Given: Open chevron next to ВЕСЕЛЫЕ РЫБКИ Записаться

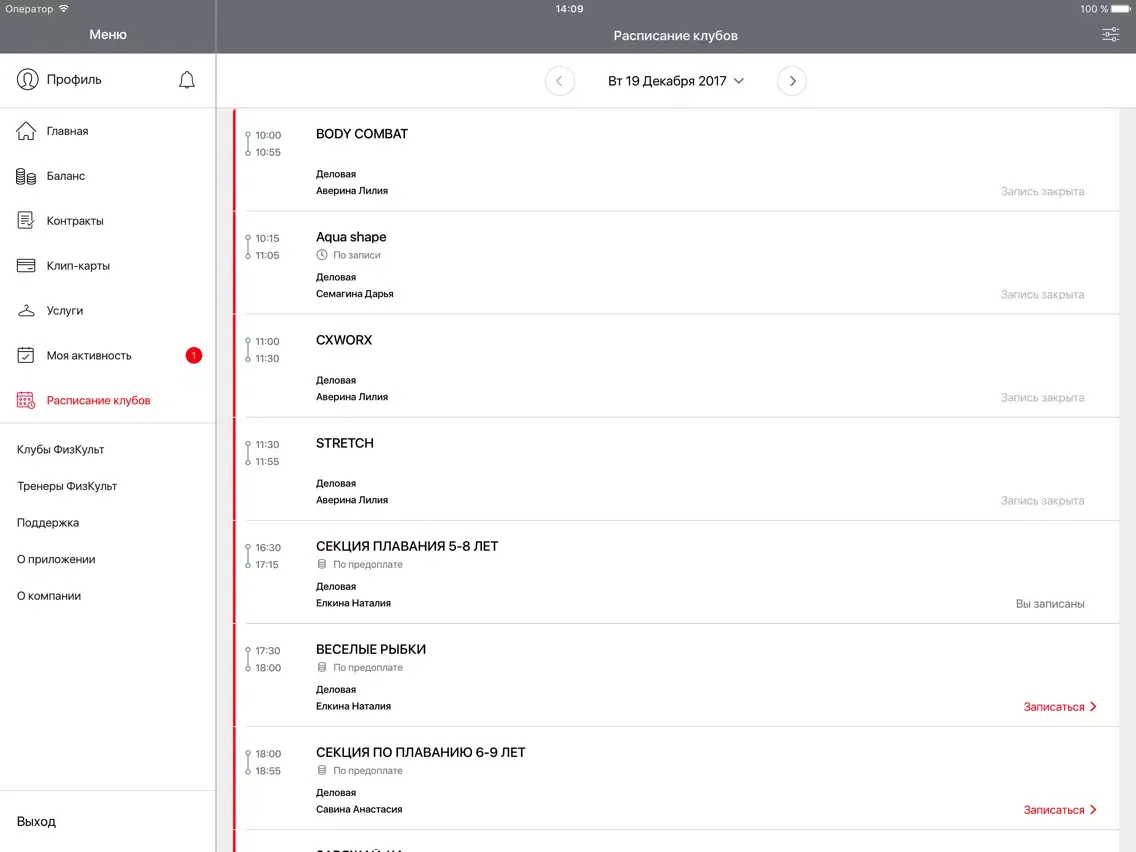Looking at the screenshot, I should 1093,707.
